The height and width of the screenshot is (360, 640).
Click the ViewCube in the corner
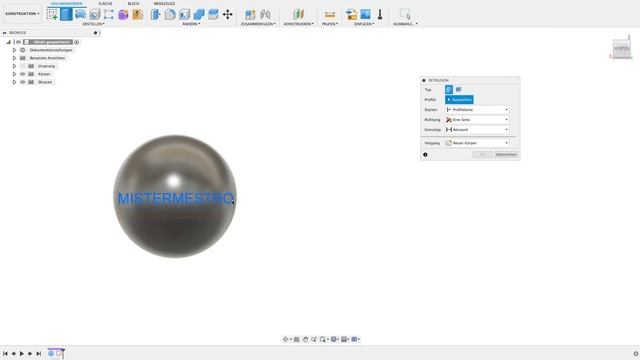622,49
